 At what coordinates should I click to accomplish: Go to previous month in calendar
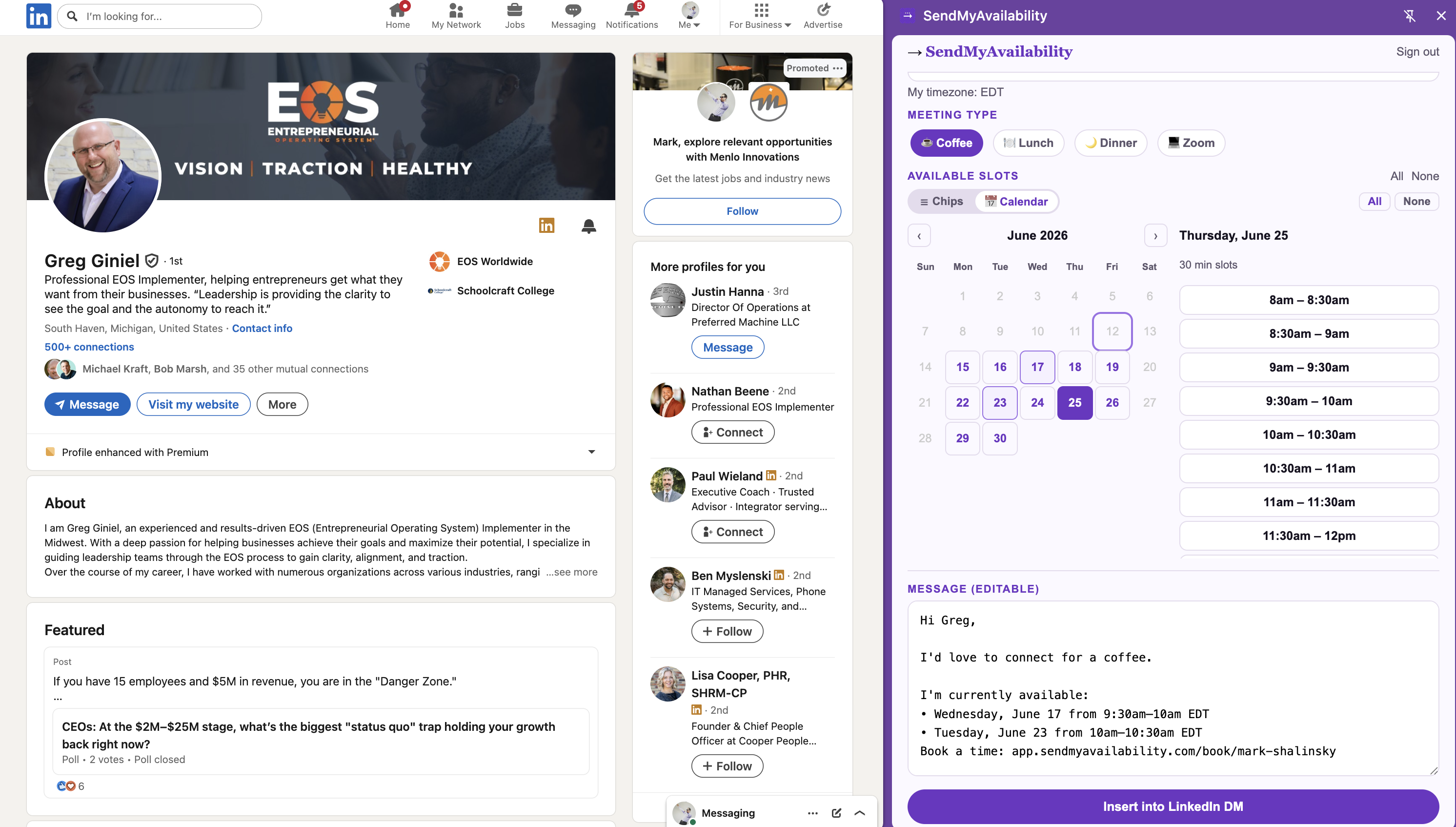(x=919, y=236)
